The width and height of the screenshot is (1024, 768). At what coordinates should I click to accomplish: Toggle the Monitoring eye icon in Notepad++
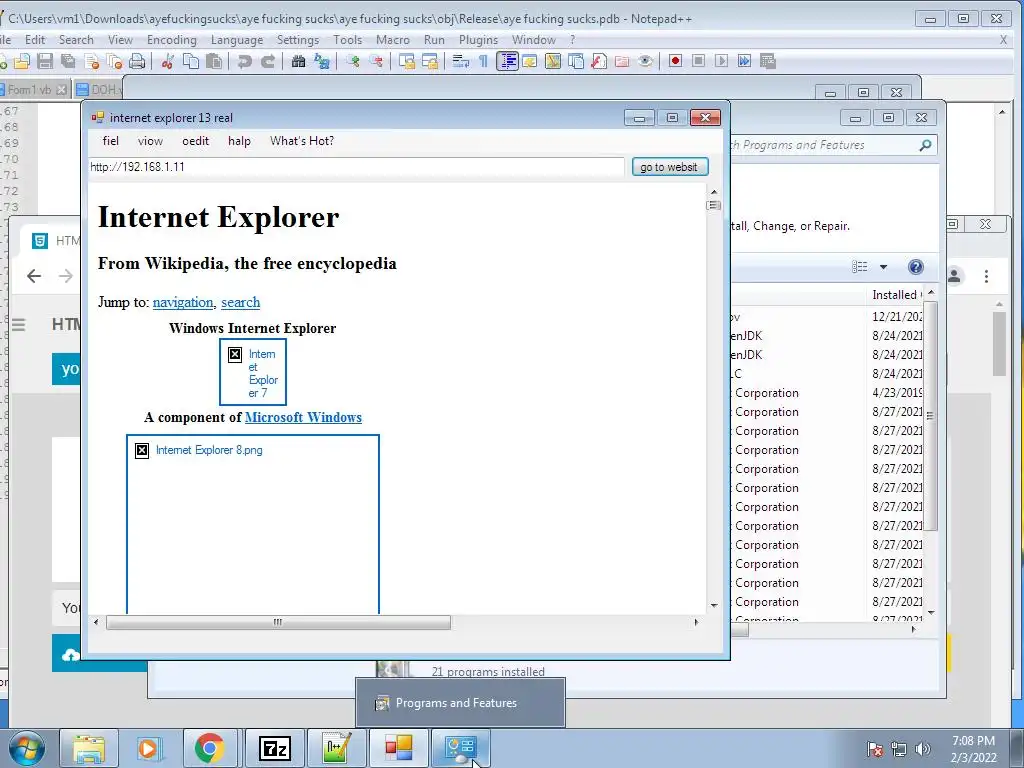[645, 61]
